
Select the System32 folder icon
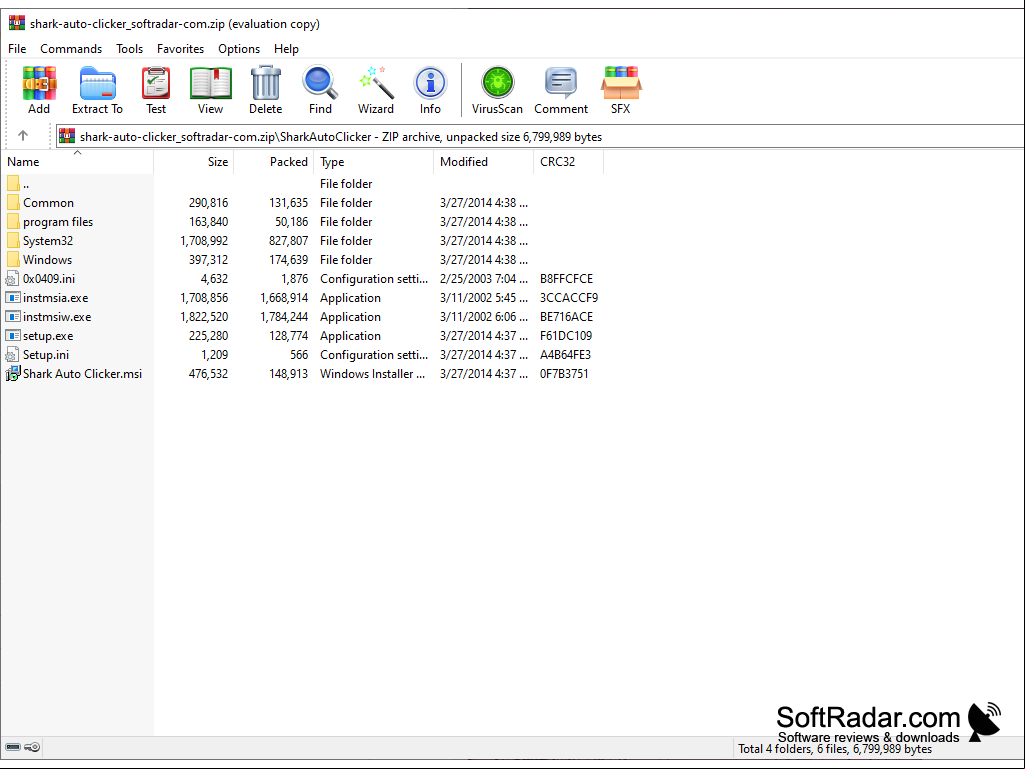click(x=13, y=241)
